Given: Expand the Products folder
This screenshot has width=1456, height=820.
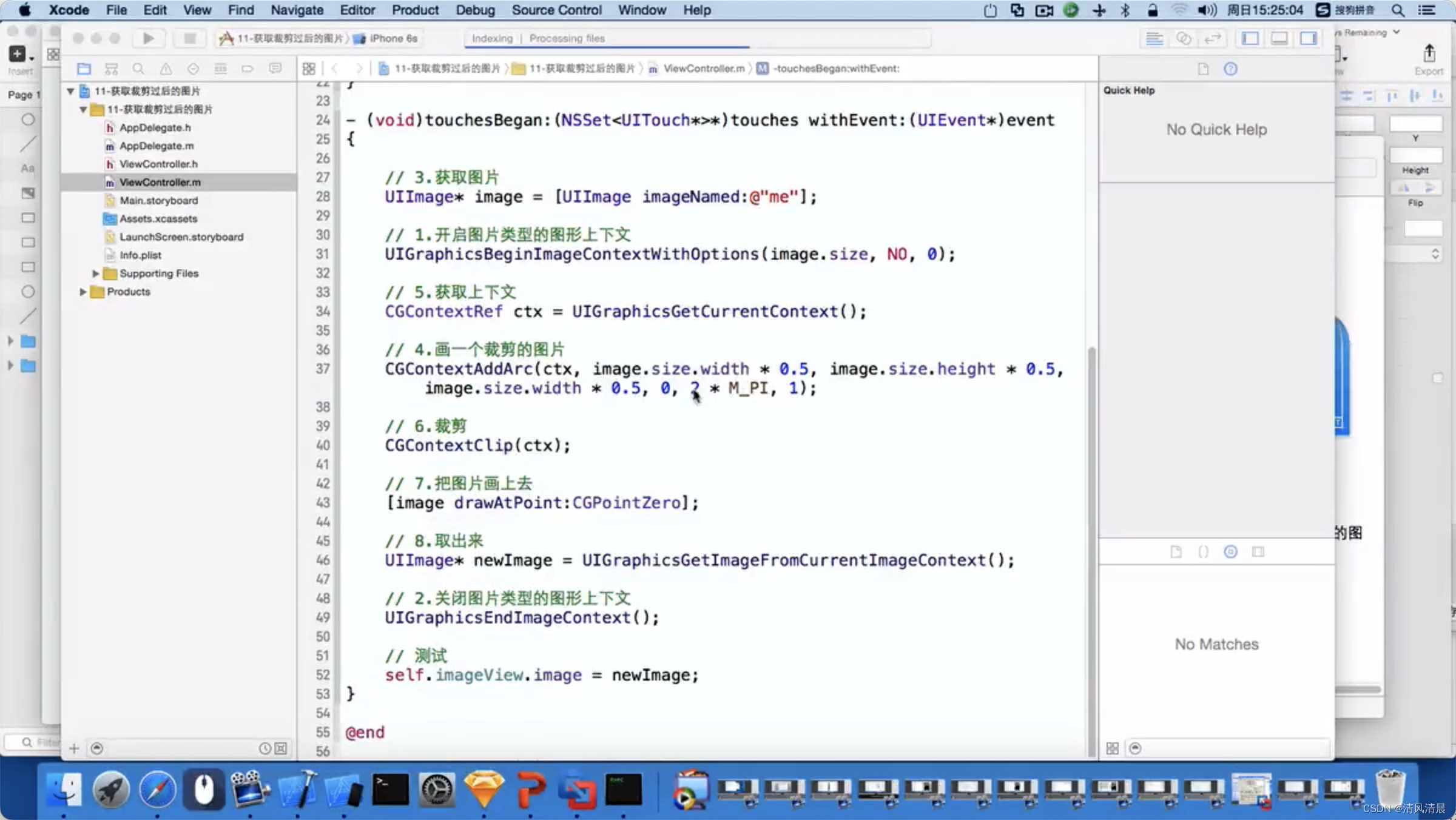Looking at the screenshot, I should click(83, 292).
